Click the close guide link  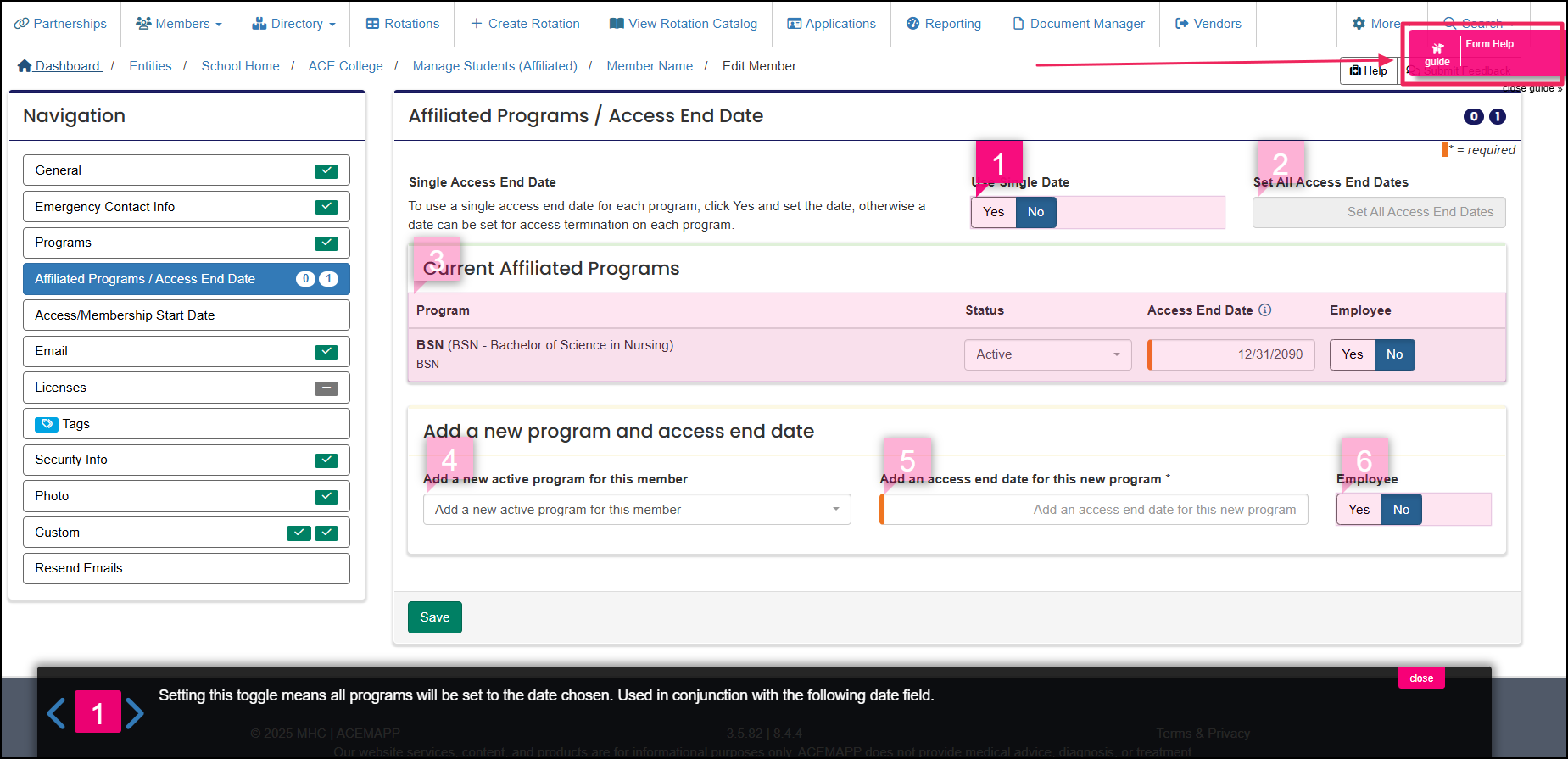coord(1532,88)
